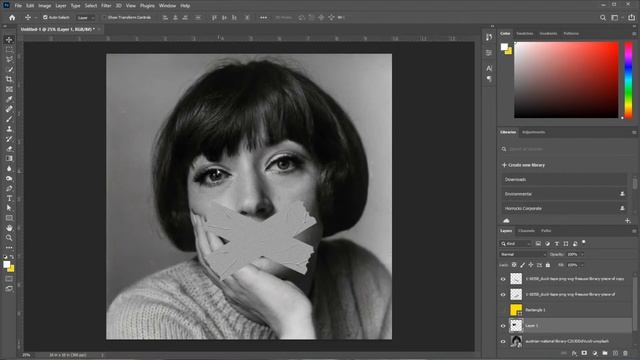Select the Gradient tool
The width and height of the screenshot is (640, 360).
click(9, 159)
